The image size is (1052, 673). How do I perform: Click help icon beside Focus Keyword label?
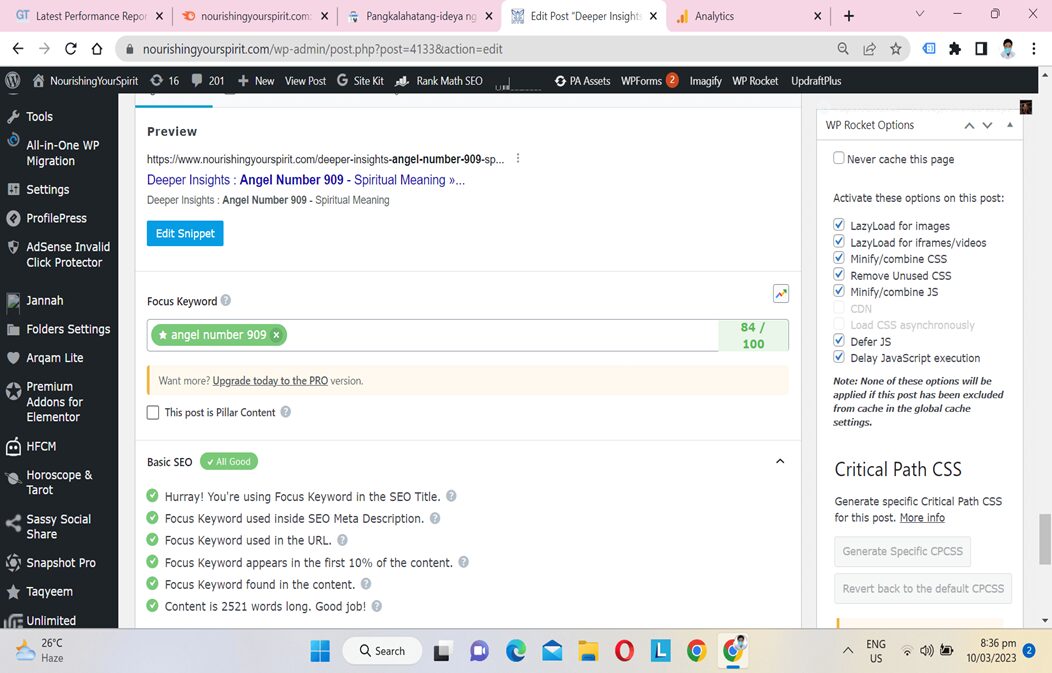[x=226, y=301]
